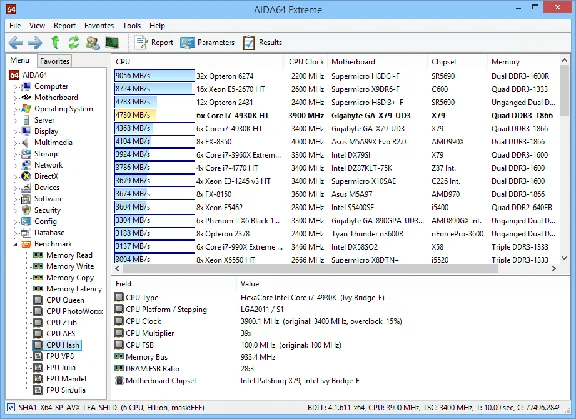Open the Memory Write benchmark

64,266
